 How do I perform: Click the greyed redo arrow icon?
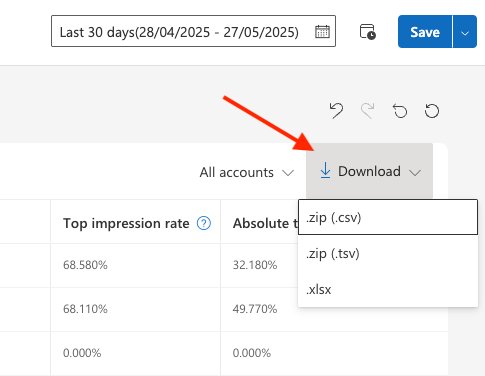point(368,111)
